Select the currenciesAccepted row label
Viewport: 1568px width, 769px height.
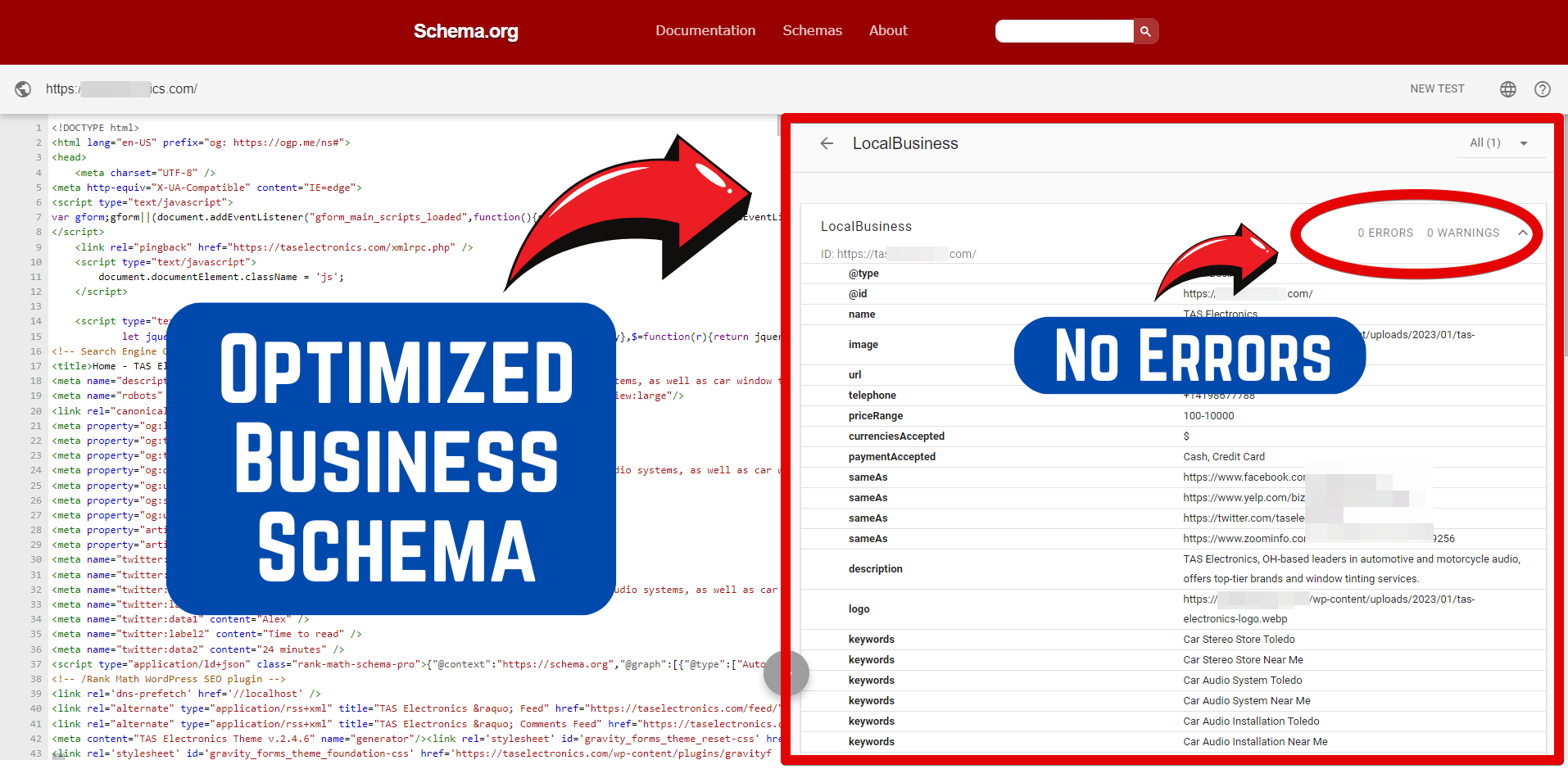896,437
